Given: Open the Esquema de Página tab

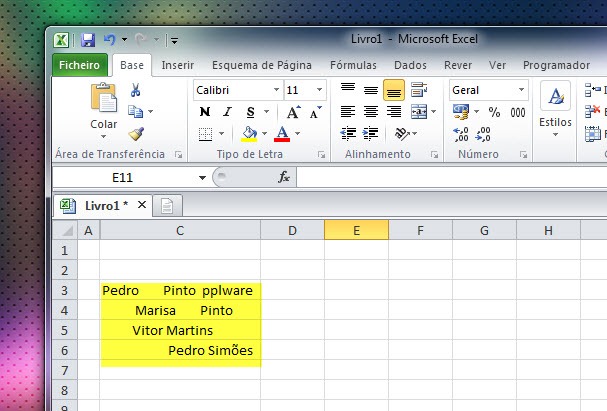Looking at the screenshot, I should tap(262, 65).
